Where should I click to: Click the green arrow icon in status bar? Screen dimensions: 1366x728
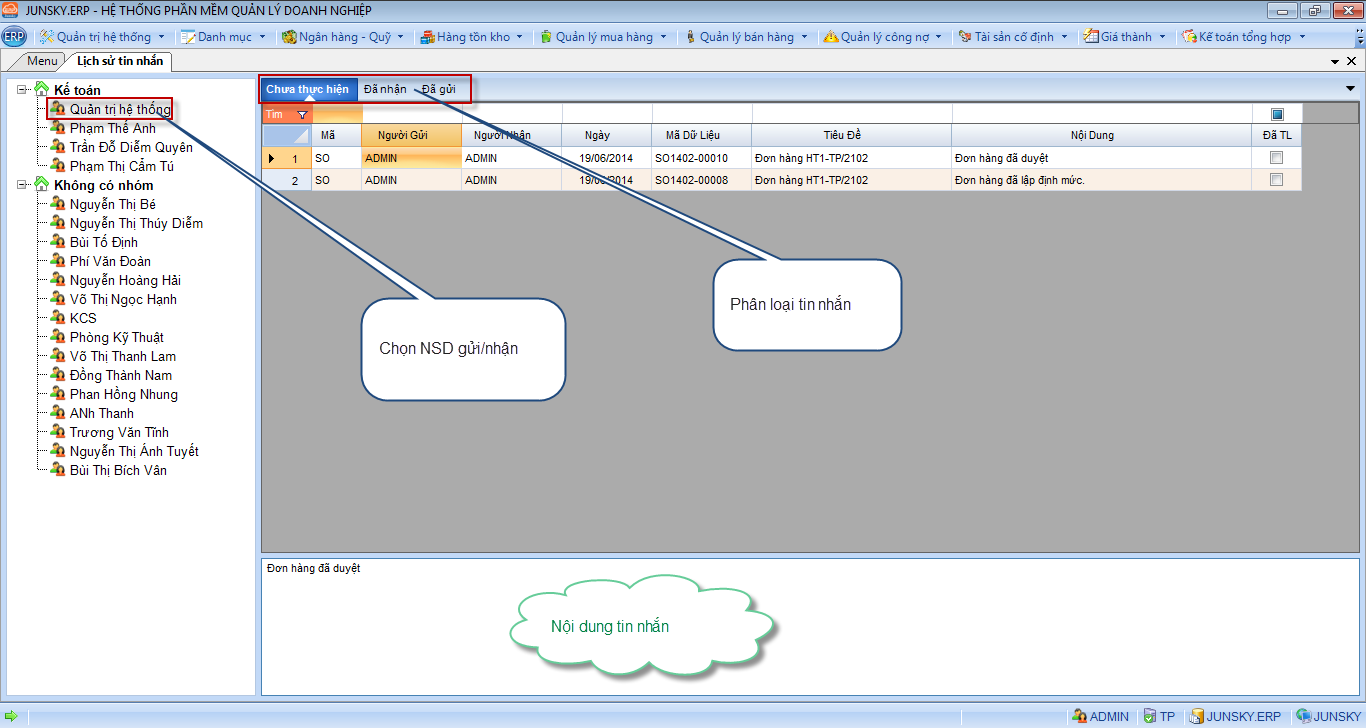pyautogui.click(x=11, y=716)
